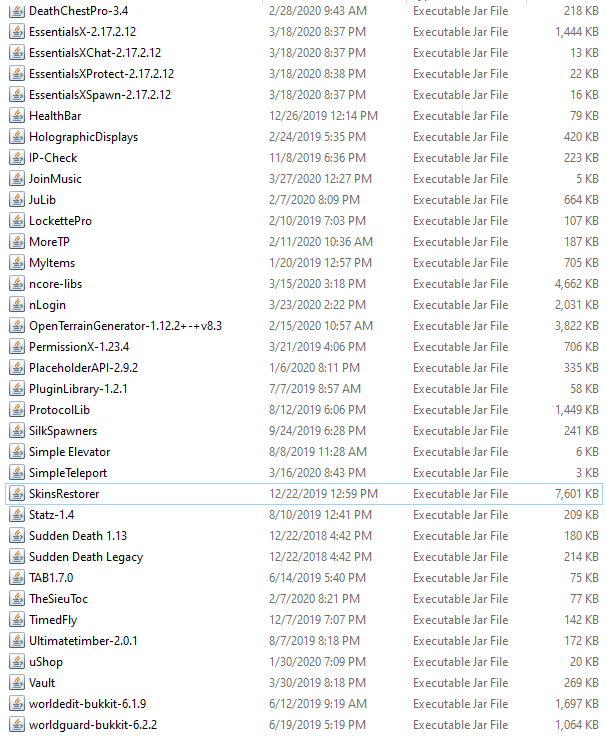Screen dimensions: 606x740
Task: Click date 8/8/2019 11:28 AM for Simple Elevator
Action: pyautogui.click(x=318, y=452)
